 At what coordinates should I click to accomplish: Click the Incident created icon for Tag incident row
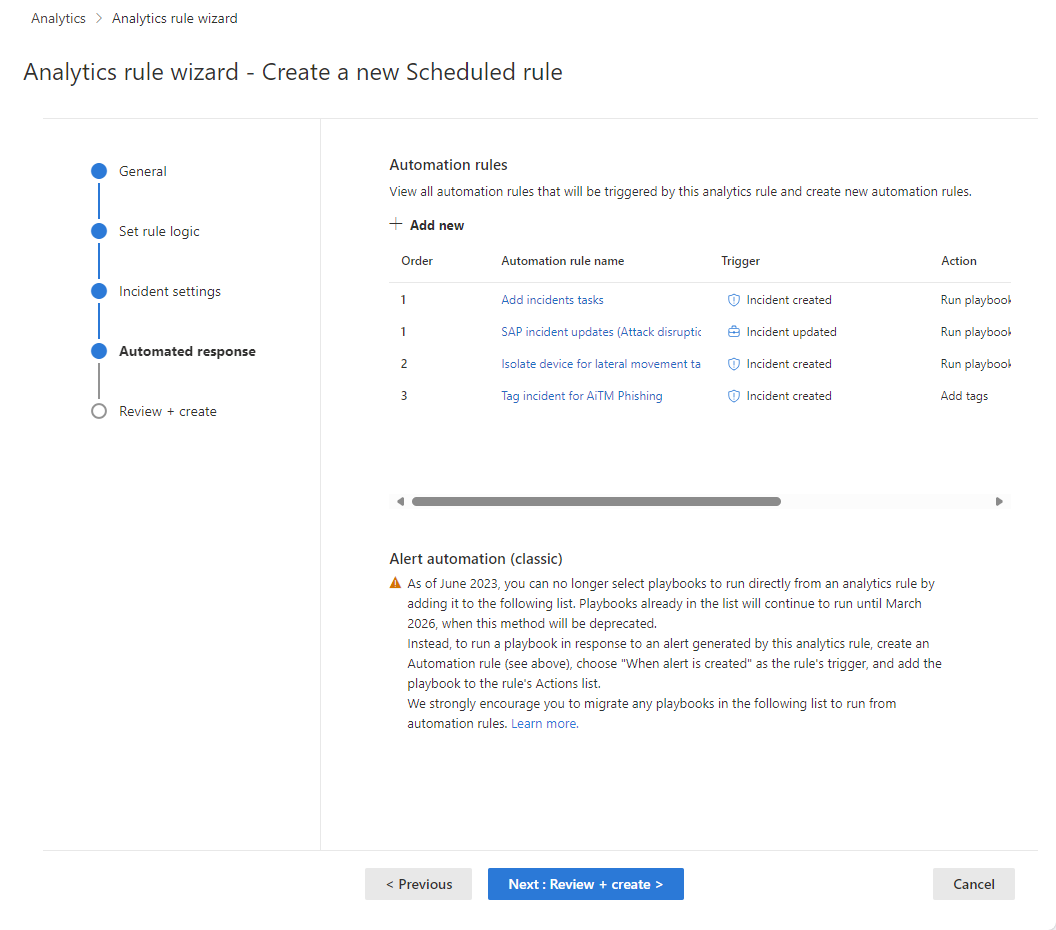(734, 395)
